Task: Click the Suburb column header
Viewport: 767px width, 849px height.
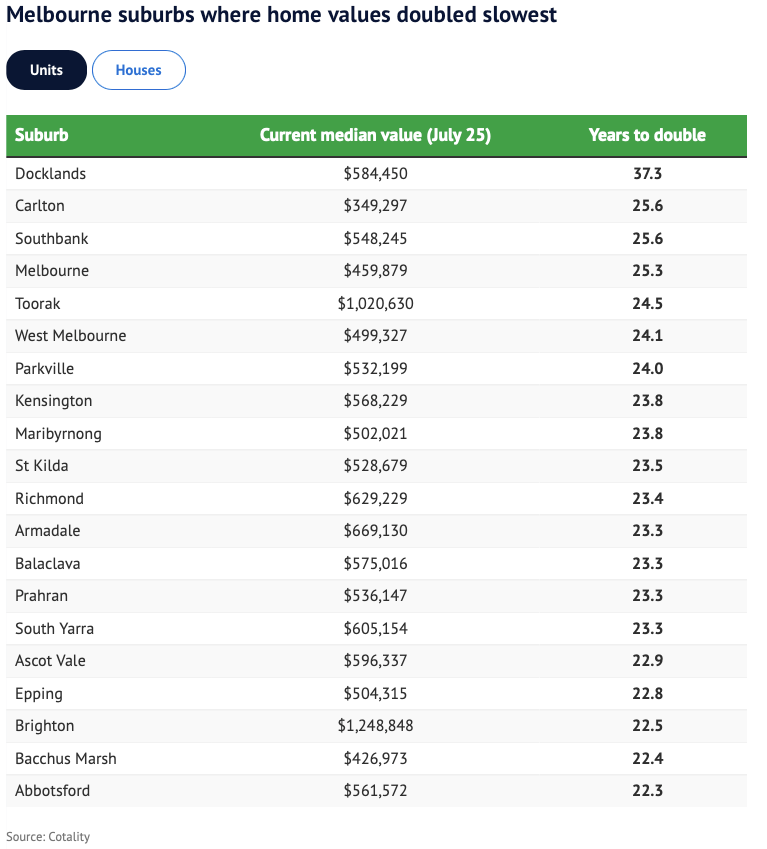Action: 42,135
